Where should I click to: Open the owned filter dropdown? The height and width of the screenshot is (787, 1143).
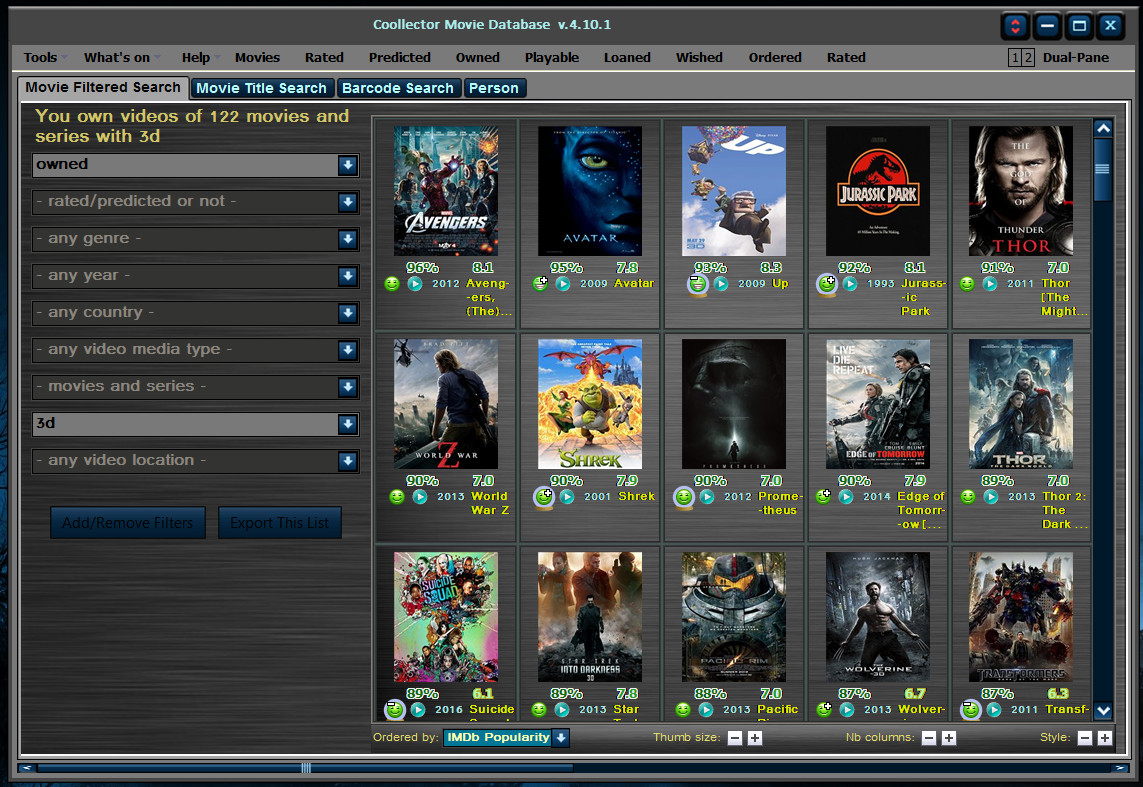point(348,165)
